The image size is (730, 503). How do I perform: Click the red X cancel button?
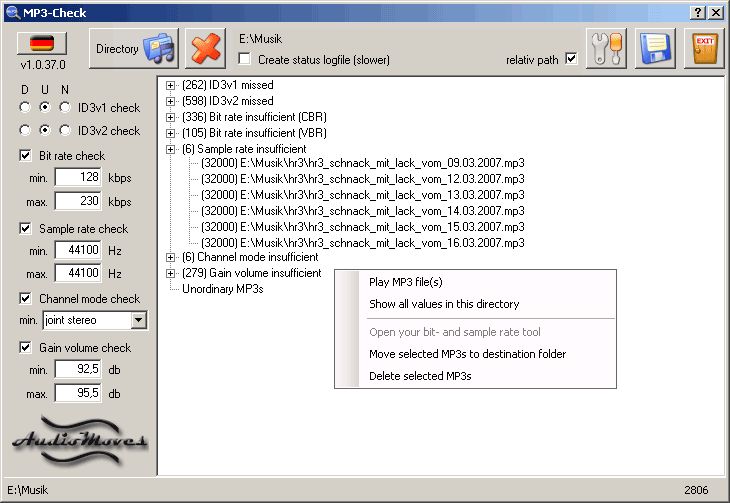click(205, 48)
